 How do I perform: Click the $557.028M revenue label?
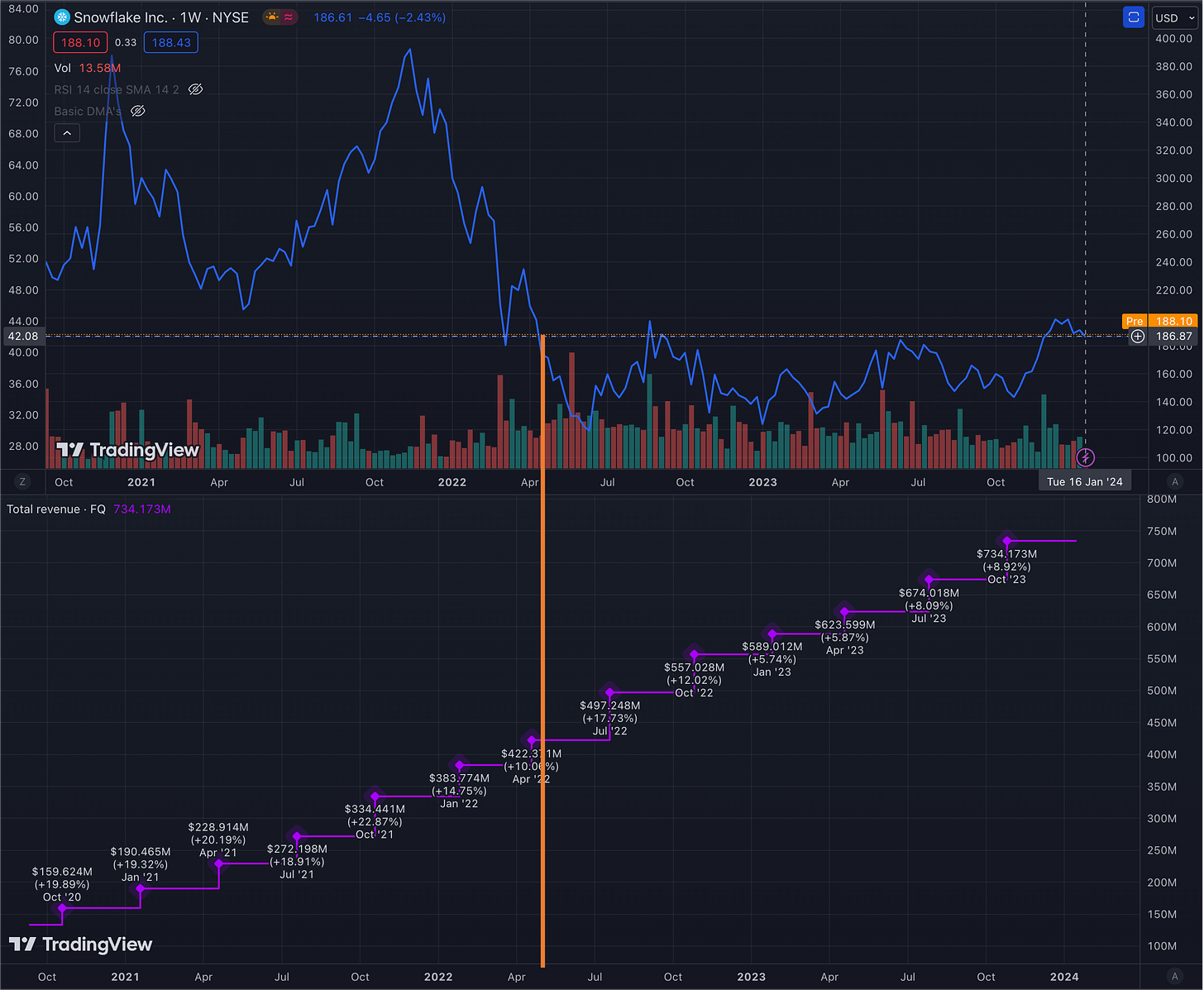[694, 667]
